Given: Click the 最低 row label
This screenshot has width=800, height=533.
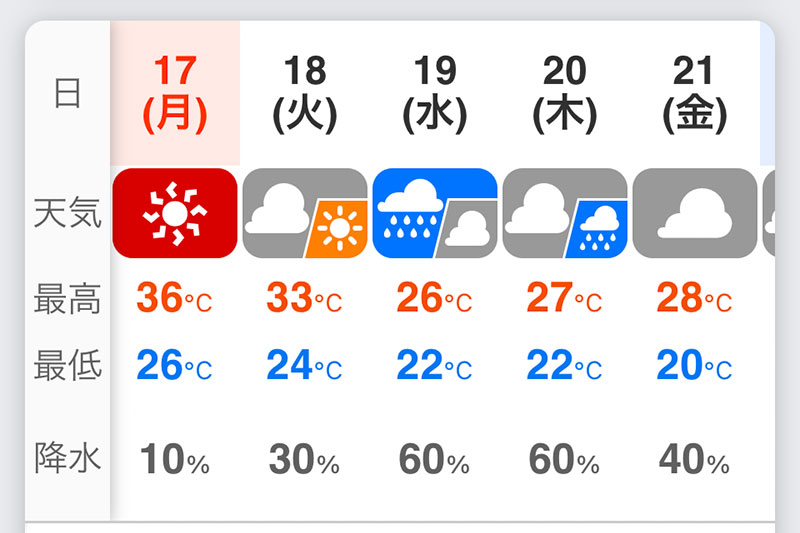Looking at the screenshot, I should coord(68,366).
